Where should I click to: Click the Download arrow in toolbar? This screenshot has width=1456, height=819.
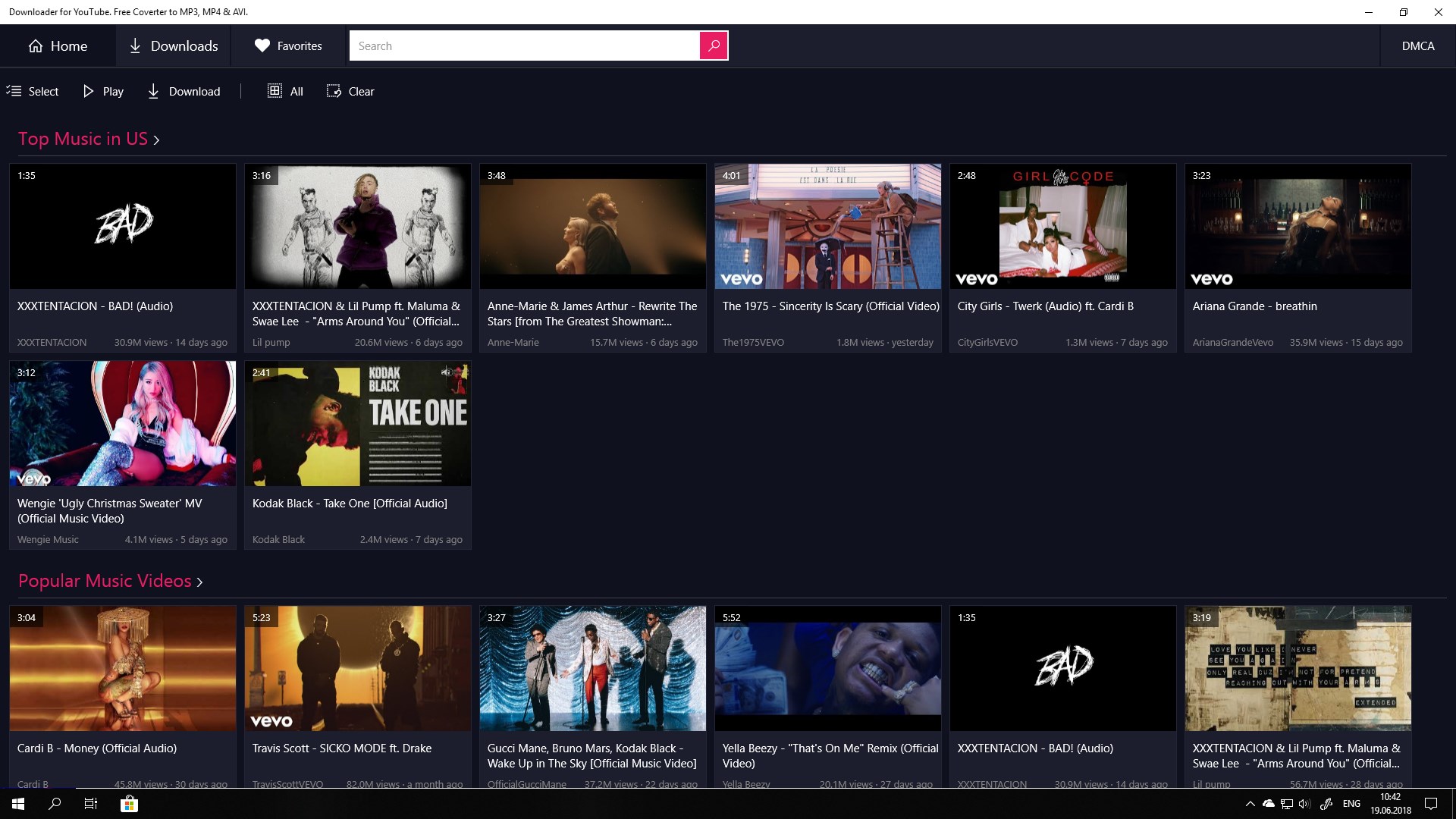tap(153, 91)
